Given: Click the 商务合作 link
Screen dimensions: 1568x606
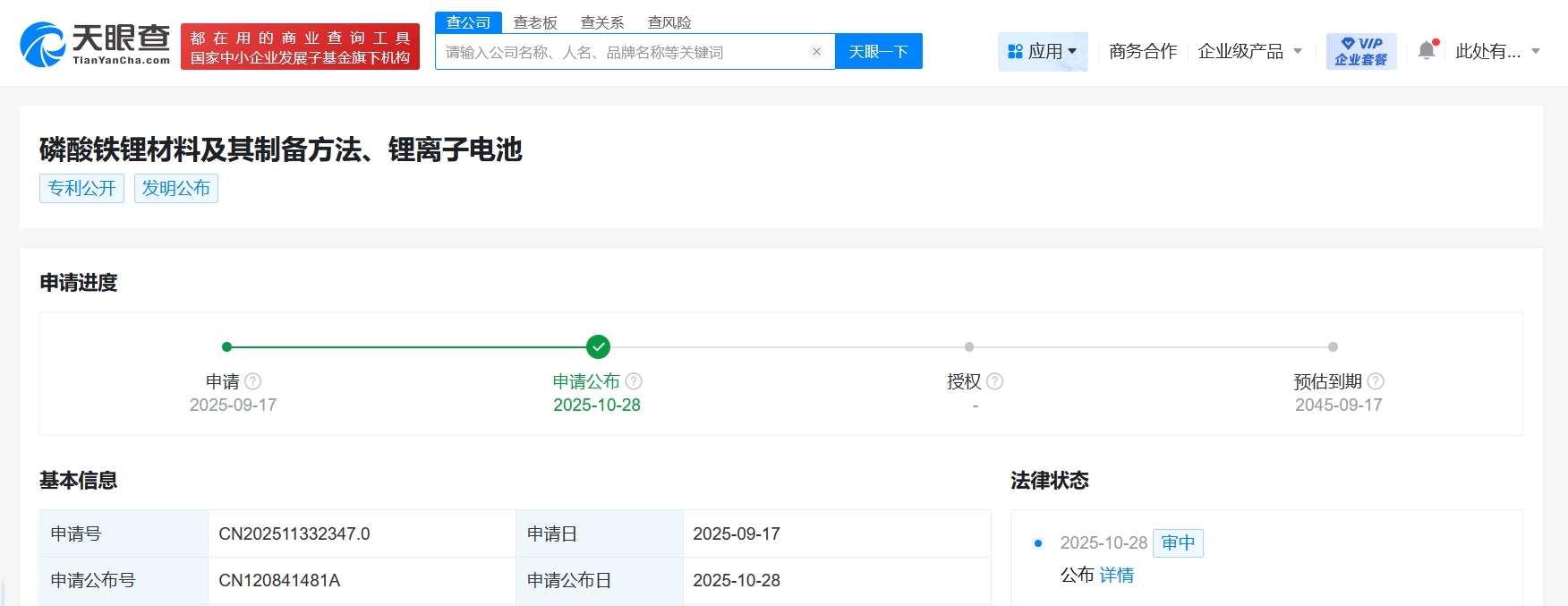Looking at the screenshot, I should (1143, 52).
